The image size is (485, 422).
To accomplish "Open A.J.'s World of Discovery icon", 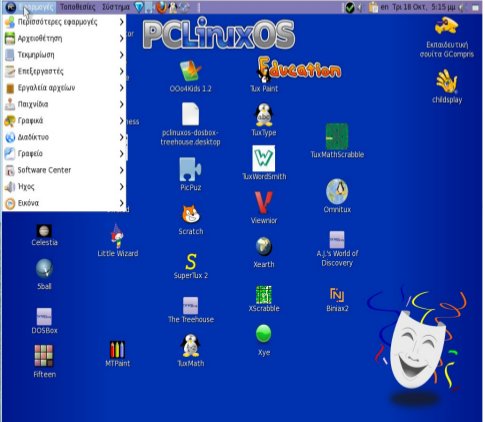I will pos(337,240).
